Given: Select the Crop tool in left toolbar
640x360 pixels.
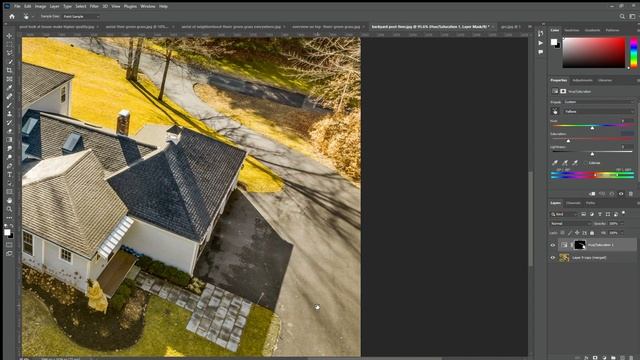Looking at the screenshot, I should point(9,70).
